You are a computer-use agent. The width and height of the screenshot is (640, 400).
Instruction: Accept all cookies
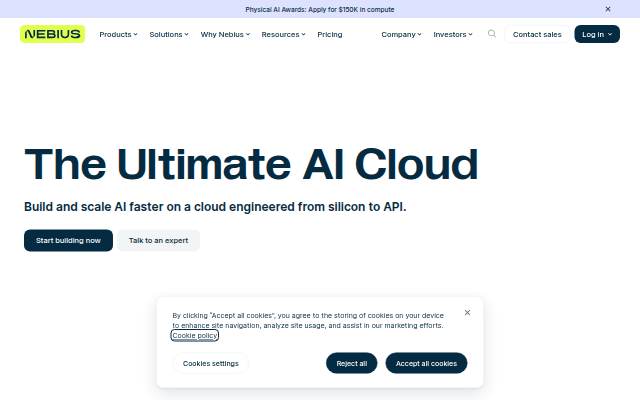pyautogui.click(x=426, y=363)
